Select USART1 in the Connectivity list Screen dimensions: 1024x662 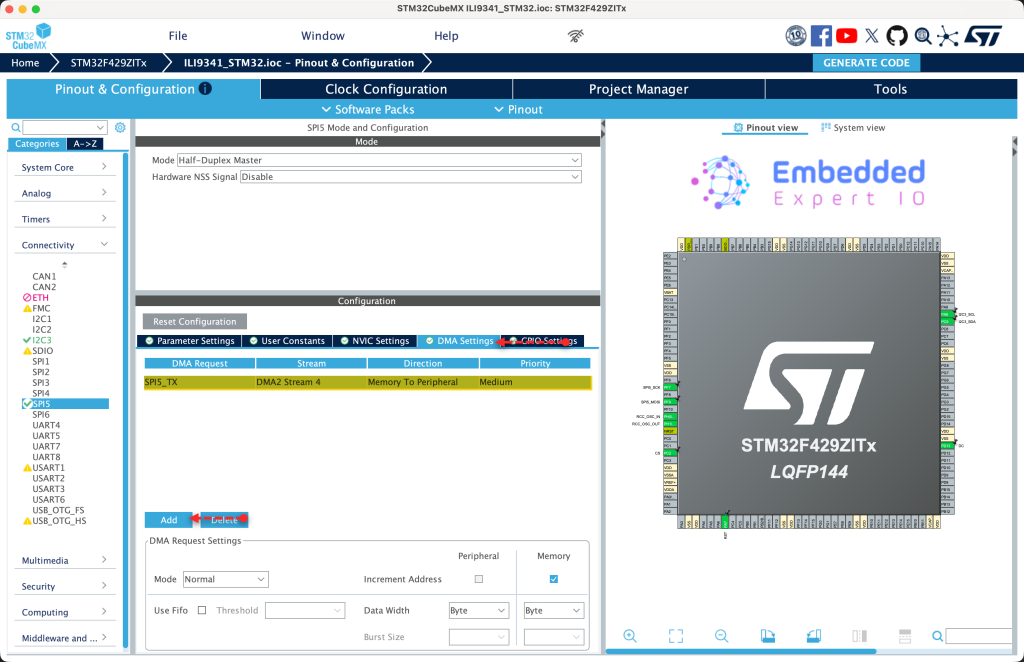click(48, 467)
